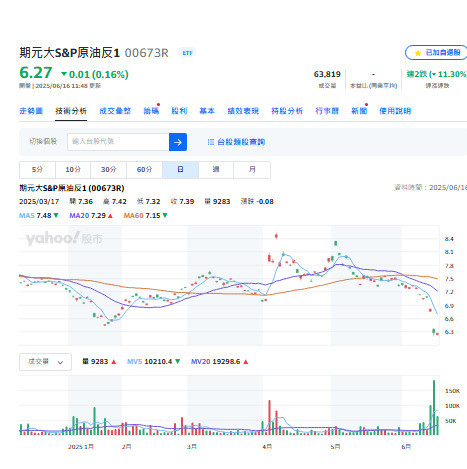This screenshot has width=467, height=469.
Task: Select the 5分 interval
Action: (x=37, y=170)
